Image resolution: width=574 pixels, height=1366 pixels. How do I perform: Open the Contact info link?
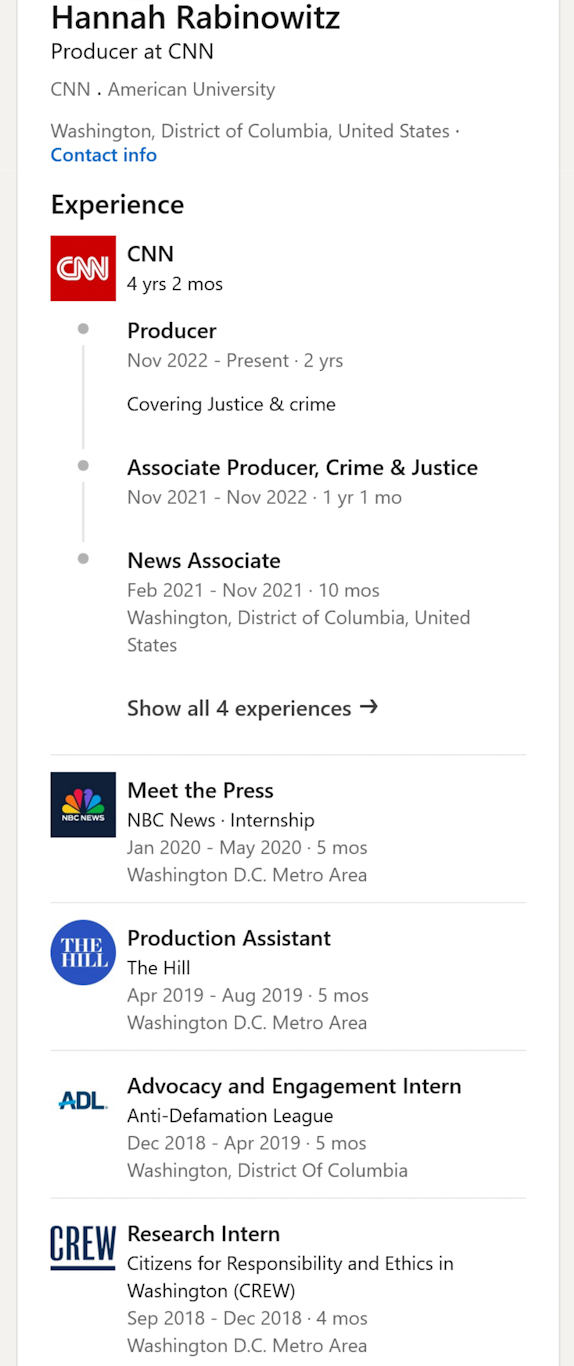point(104,155)
